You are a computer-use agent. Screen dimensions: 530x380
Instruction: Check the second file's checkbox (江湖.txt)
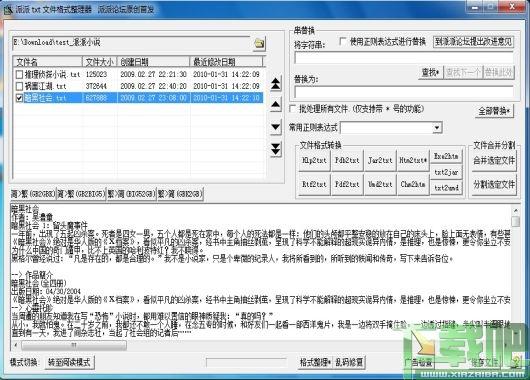(x=19, y=86)
